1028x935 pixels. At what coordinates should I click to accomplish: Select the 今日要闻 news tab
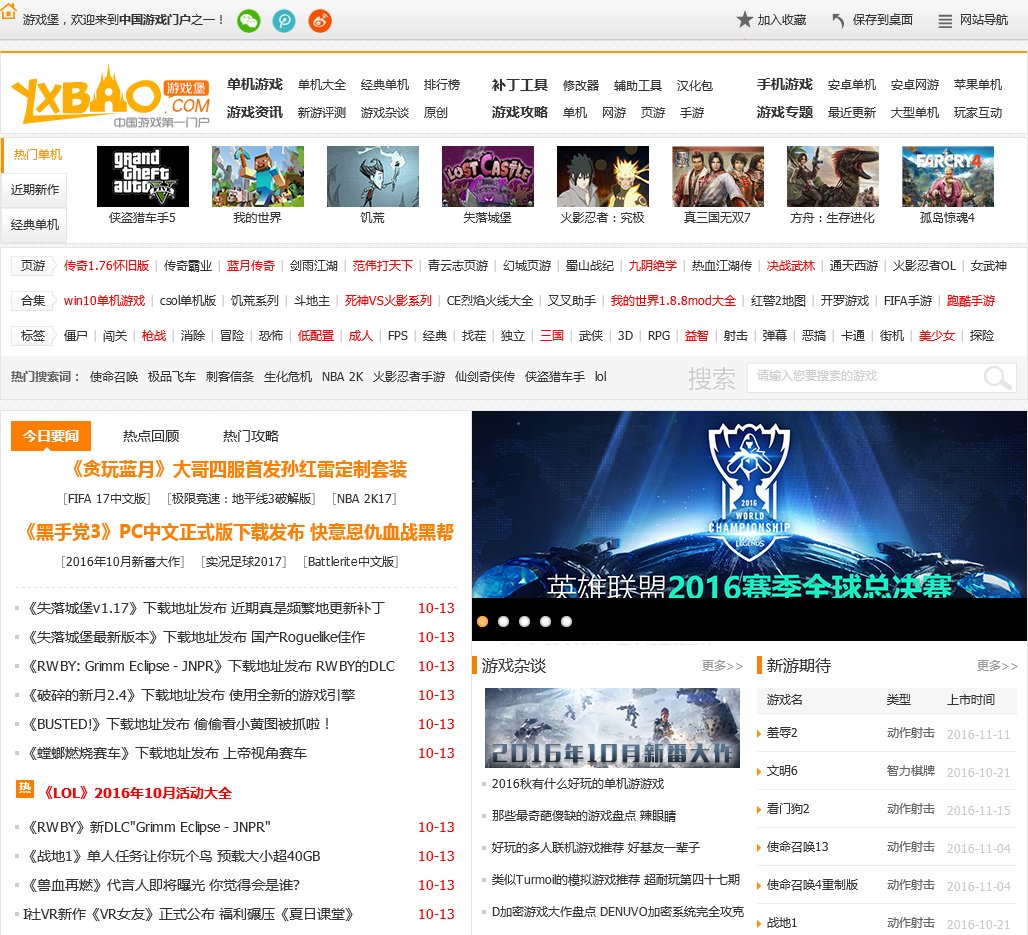pyautogui.click(x=51, y=436)
